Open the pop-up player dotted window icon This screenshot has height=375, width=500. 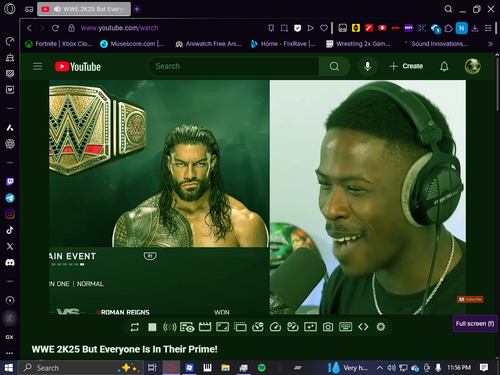pyautogui.click(x=240, y=327)
